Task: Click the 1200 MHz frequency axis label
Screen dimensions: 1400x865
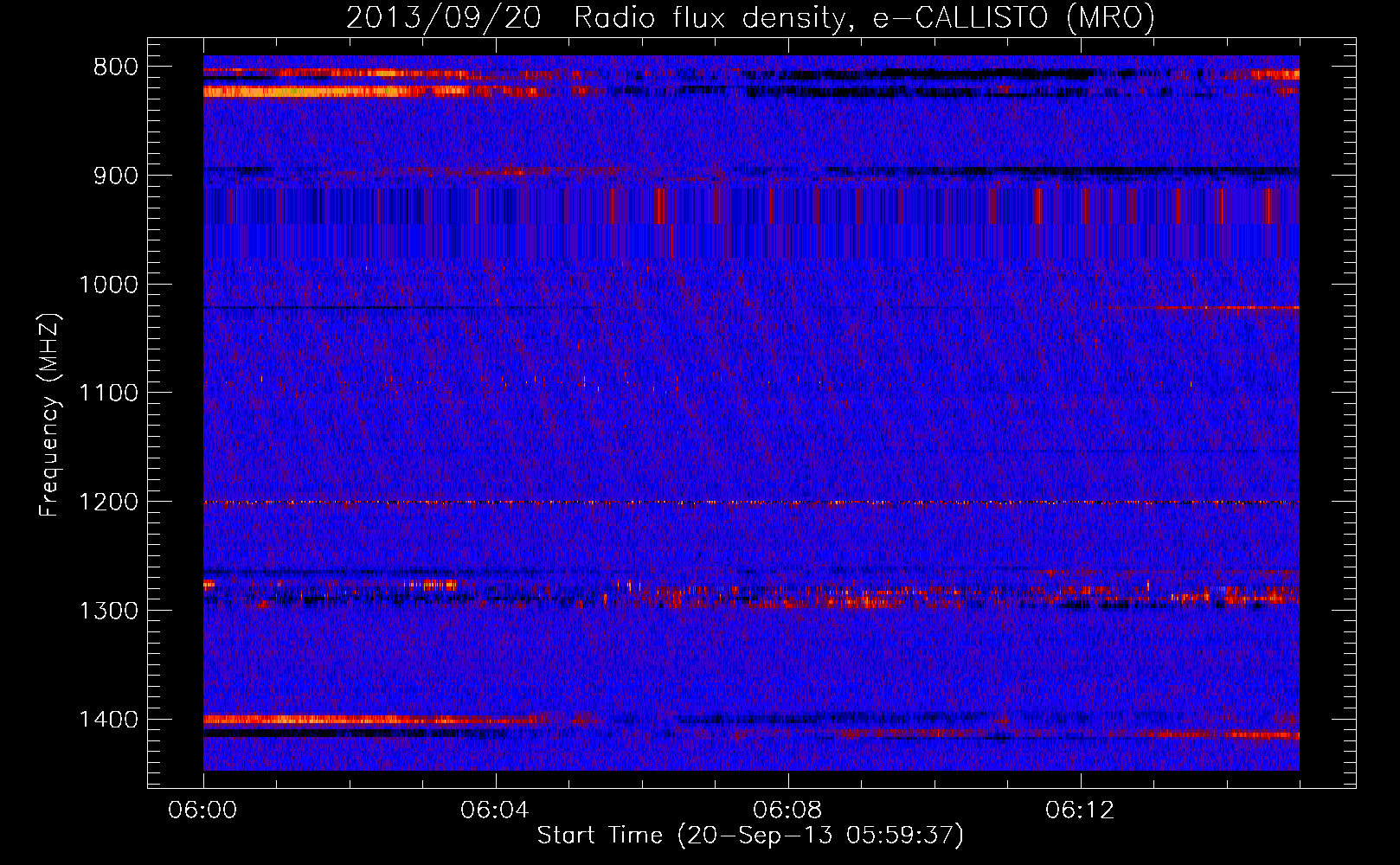Action: (x=108, y=503)
